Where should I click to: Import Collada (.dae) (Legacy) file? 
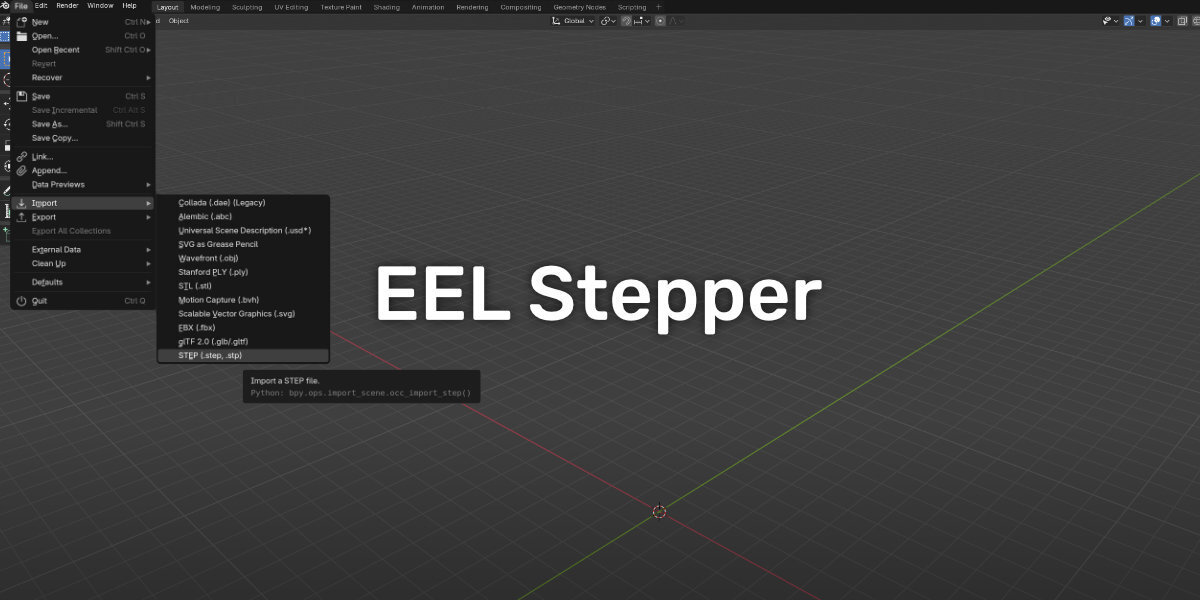click(243, 202)
